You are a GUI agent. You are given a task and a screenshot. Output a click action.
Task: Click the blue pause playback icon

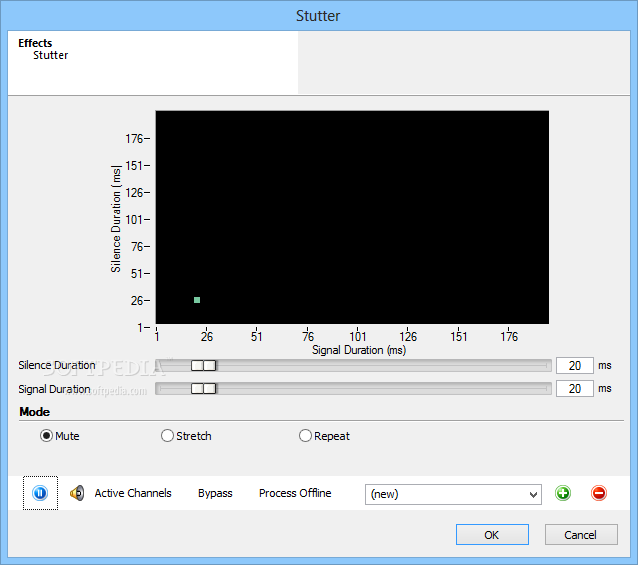click(40, 493)
